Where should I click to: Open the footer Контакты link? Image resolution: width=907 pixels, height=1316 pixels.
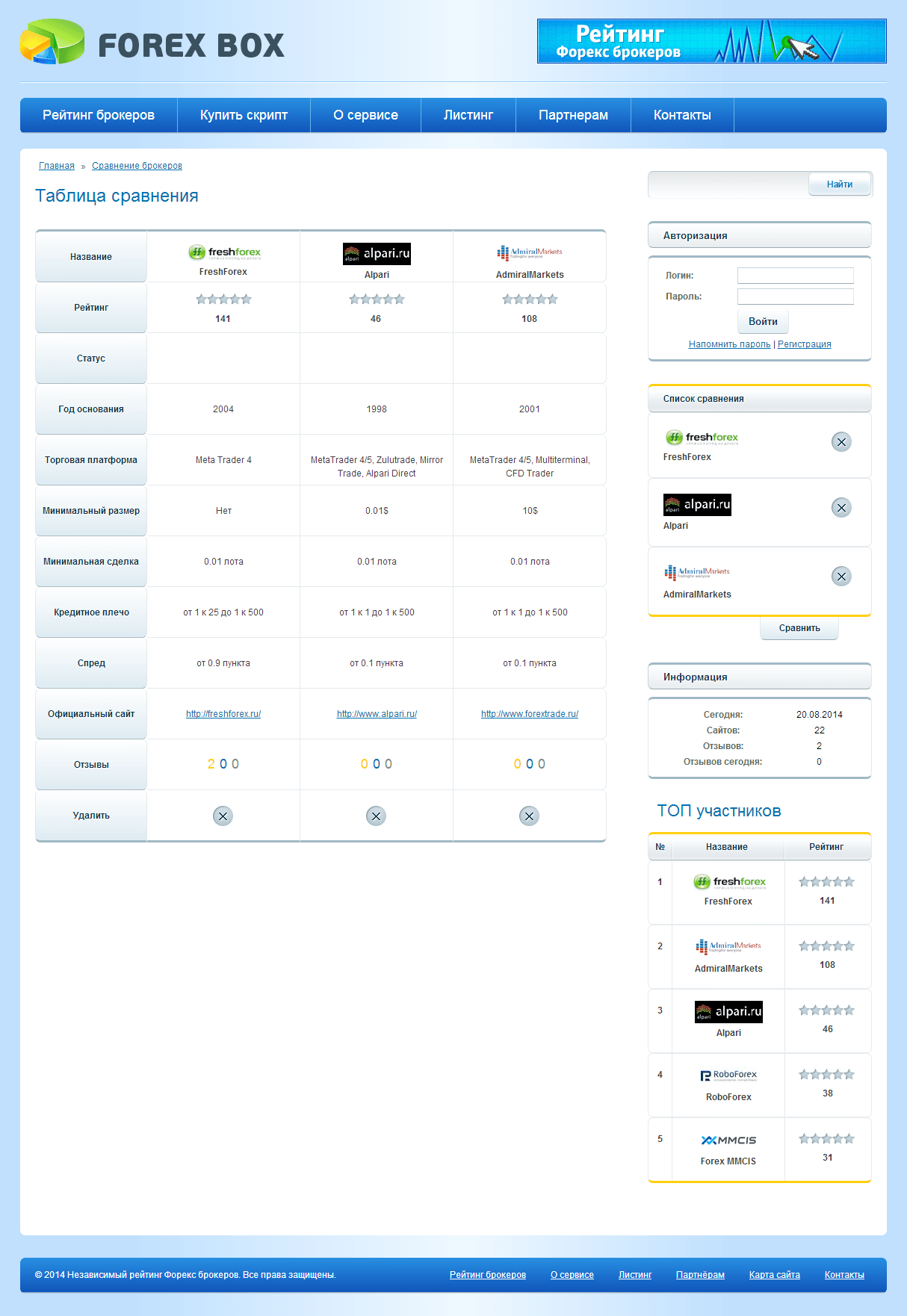pyautogui.click(x=844, y=1275)
